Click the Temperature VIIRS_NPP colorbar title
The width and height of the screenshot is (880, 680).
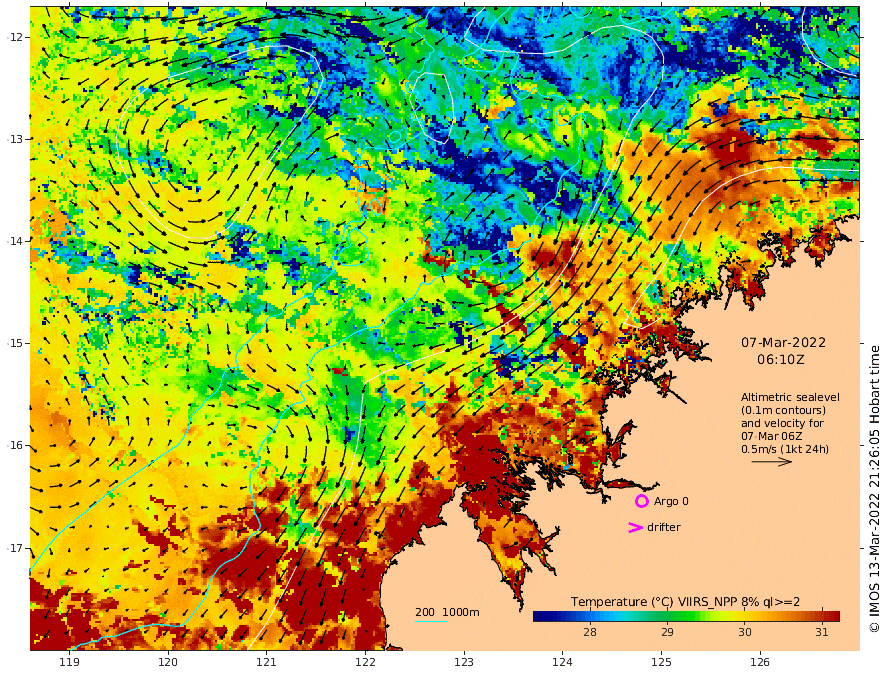coord(685,601)
